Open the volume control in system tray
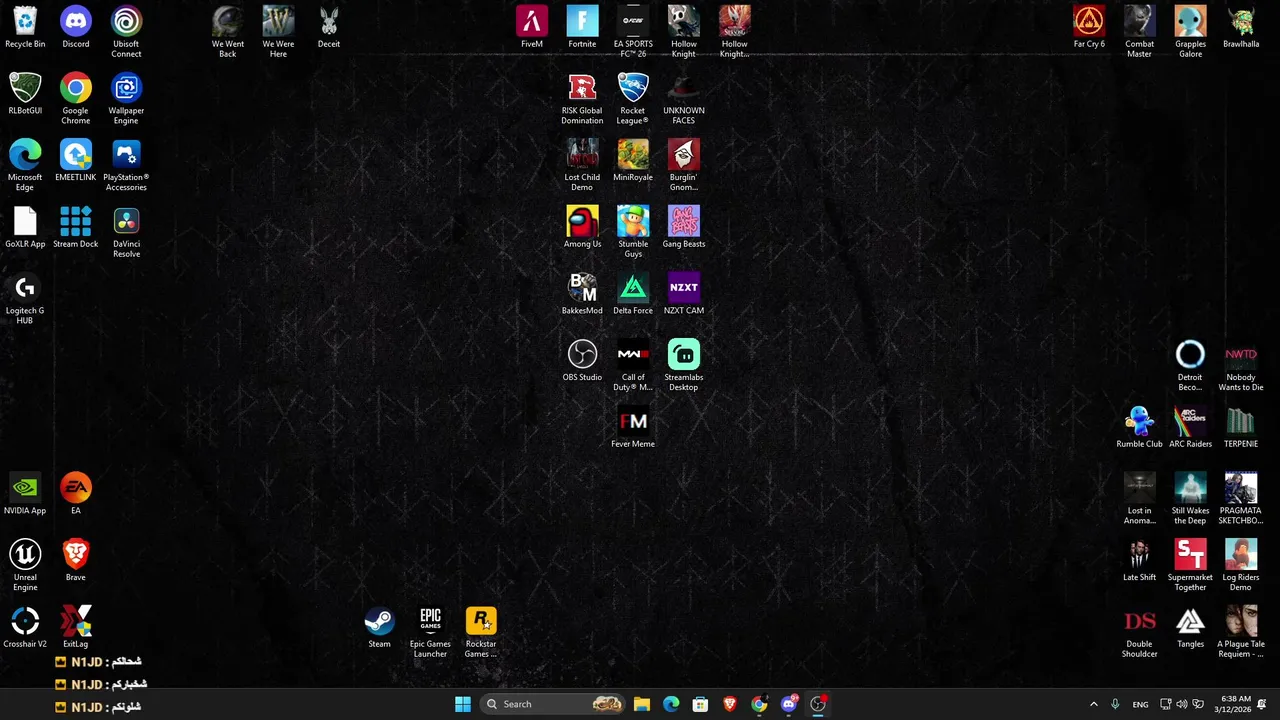The image size is (1280, 720). pos(1182,704)
